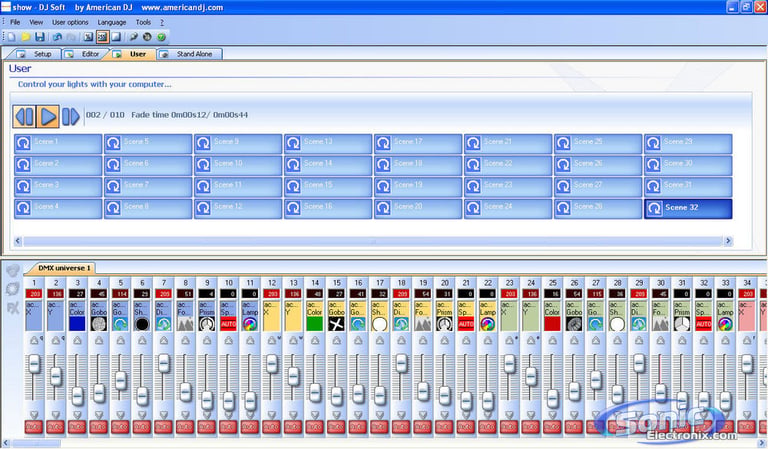Image resolution: width=768 pixels, height=449 pixels.
Task: Click the channel 1 fader handle
Action: pos(34,364)
